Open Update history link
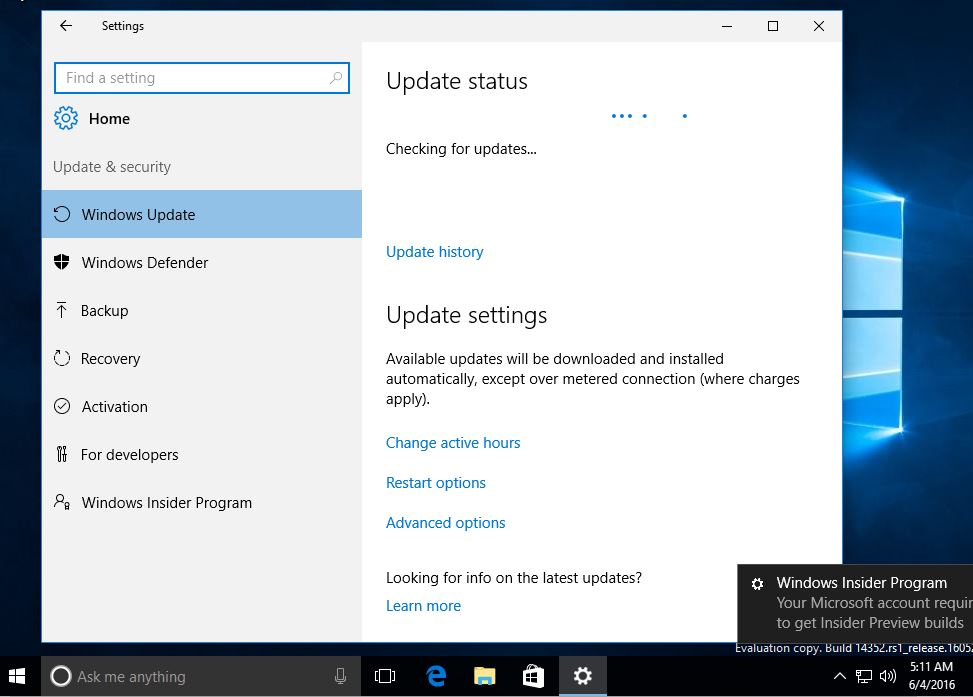 tap(434, 251)
